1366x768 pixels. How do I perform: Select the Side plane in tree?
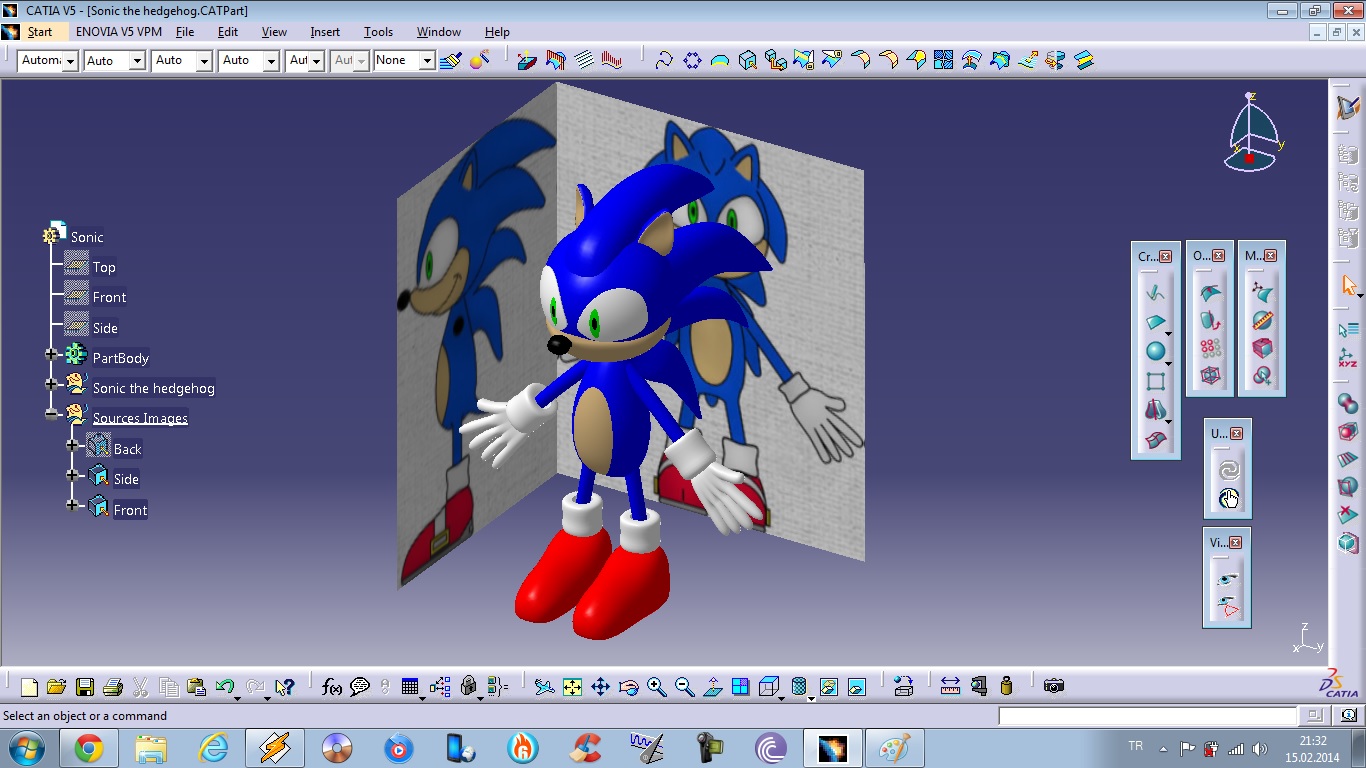[105, 328]
